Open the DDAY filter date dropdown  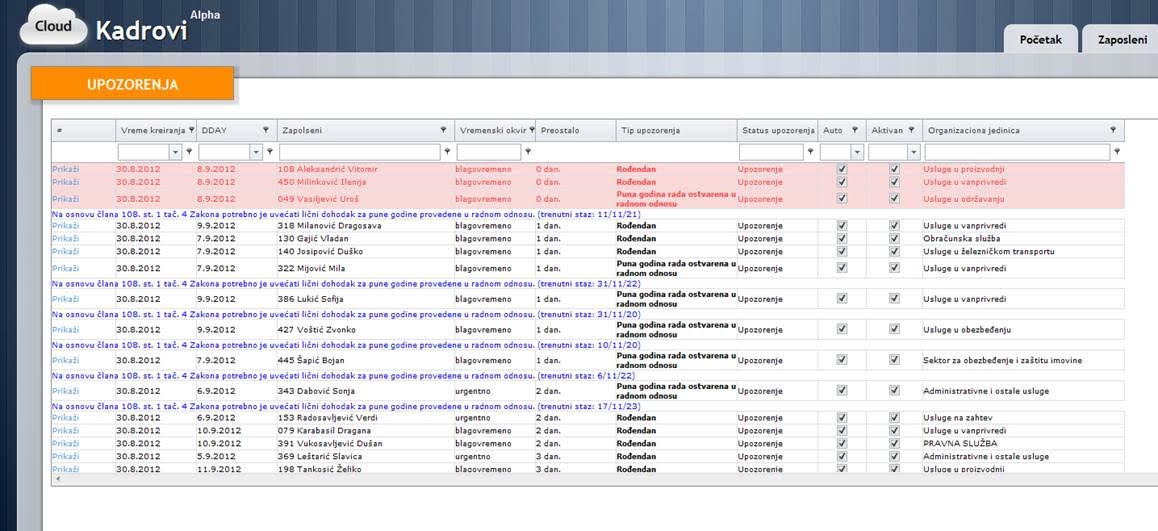click(256, 152)
